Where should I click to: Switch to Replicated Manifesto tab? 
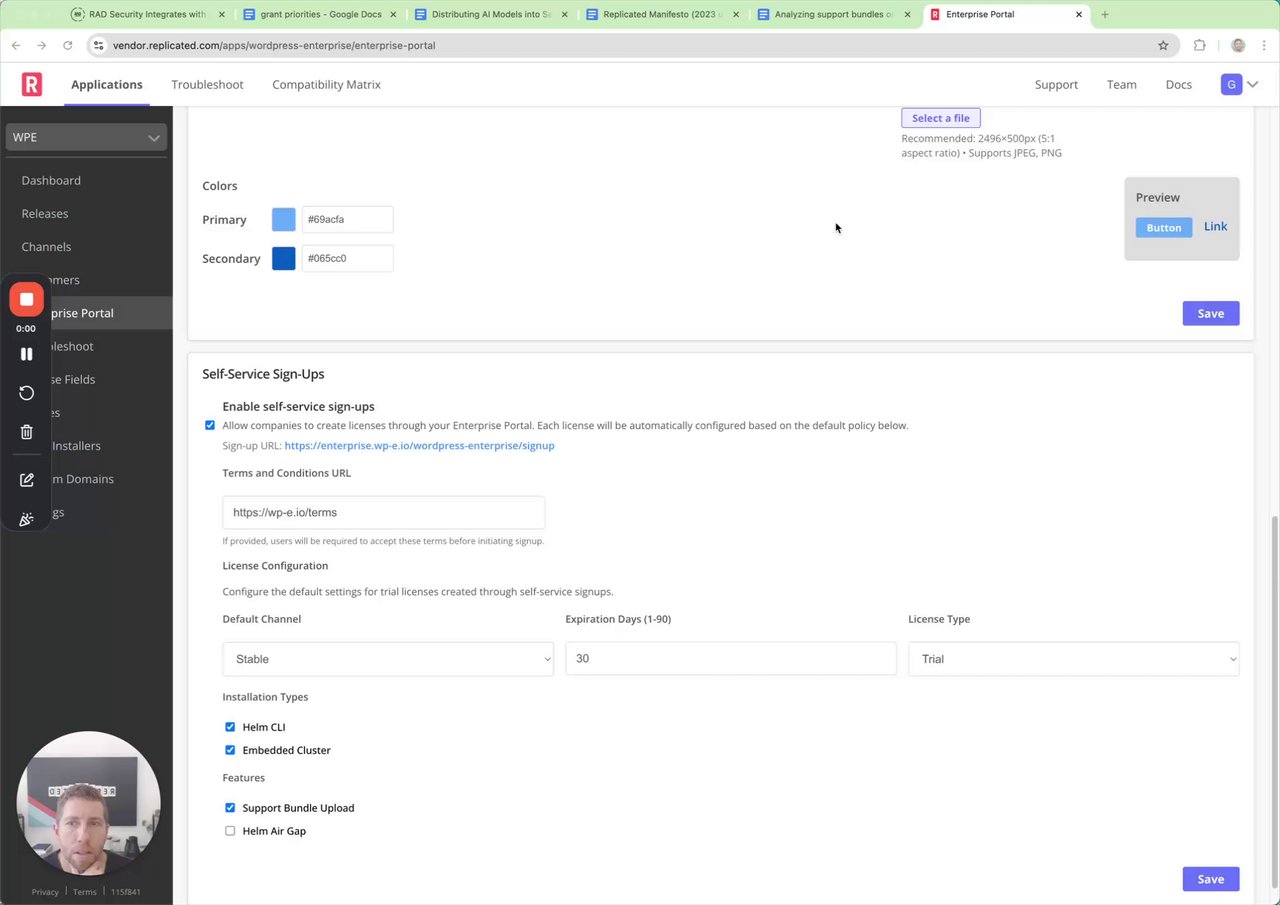[664, 15]
